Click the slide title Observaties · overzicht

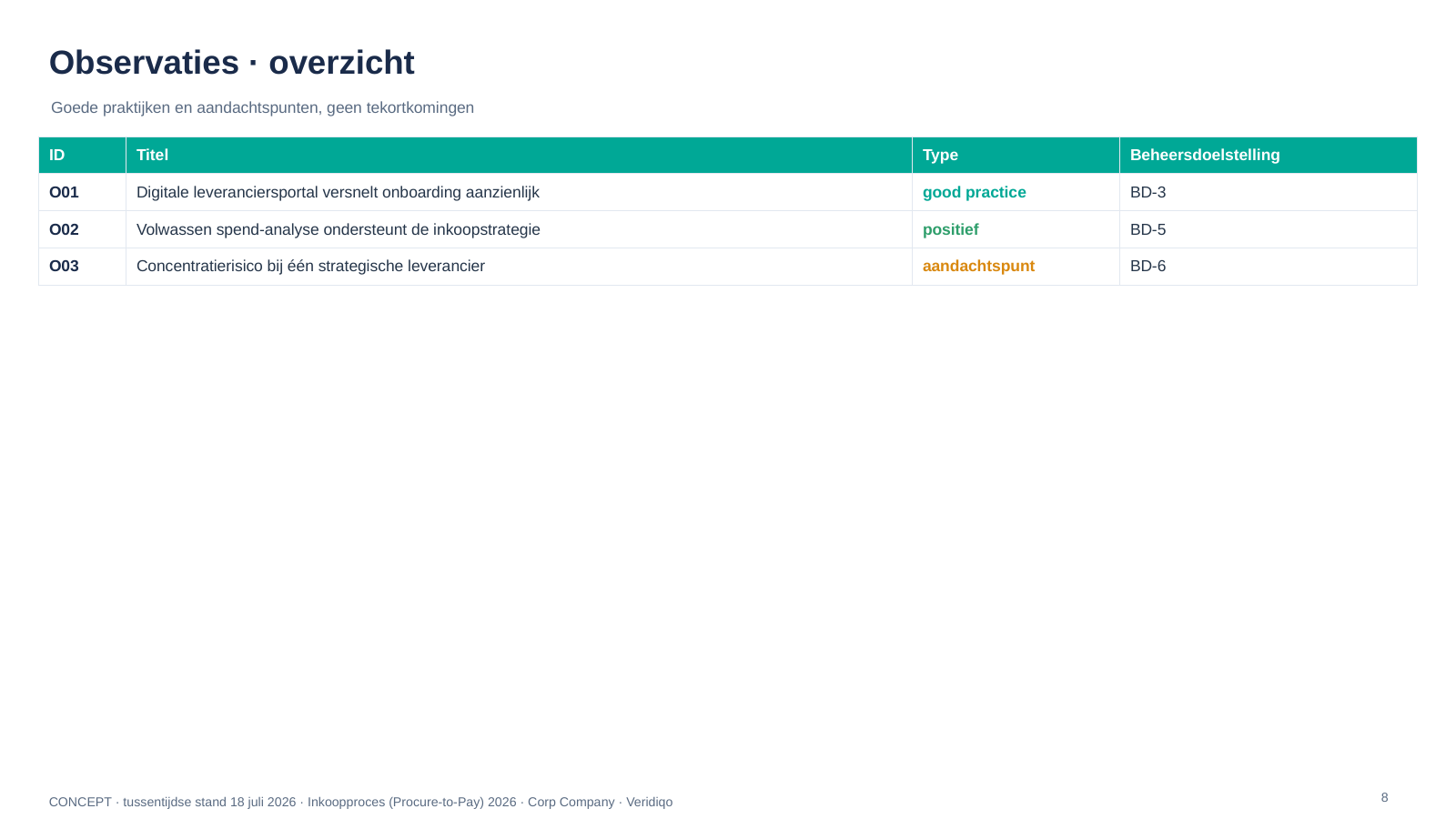pyautogui.click(x=231, y=63)
